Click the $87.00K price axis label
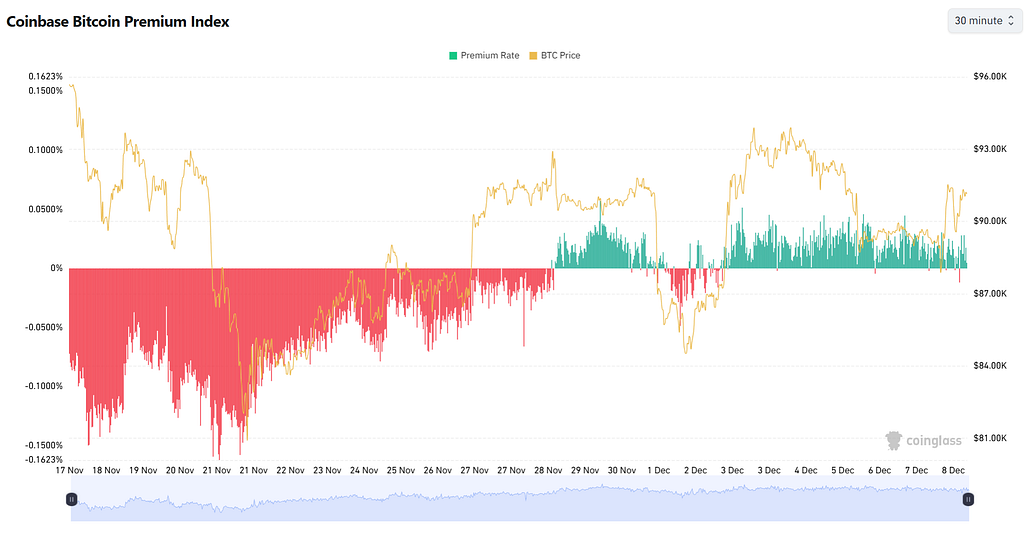The image size is (1024, 543). (990, 293)
